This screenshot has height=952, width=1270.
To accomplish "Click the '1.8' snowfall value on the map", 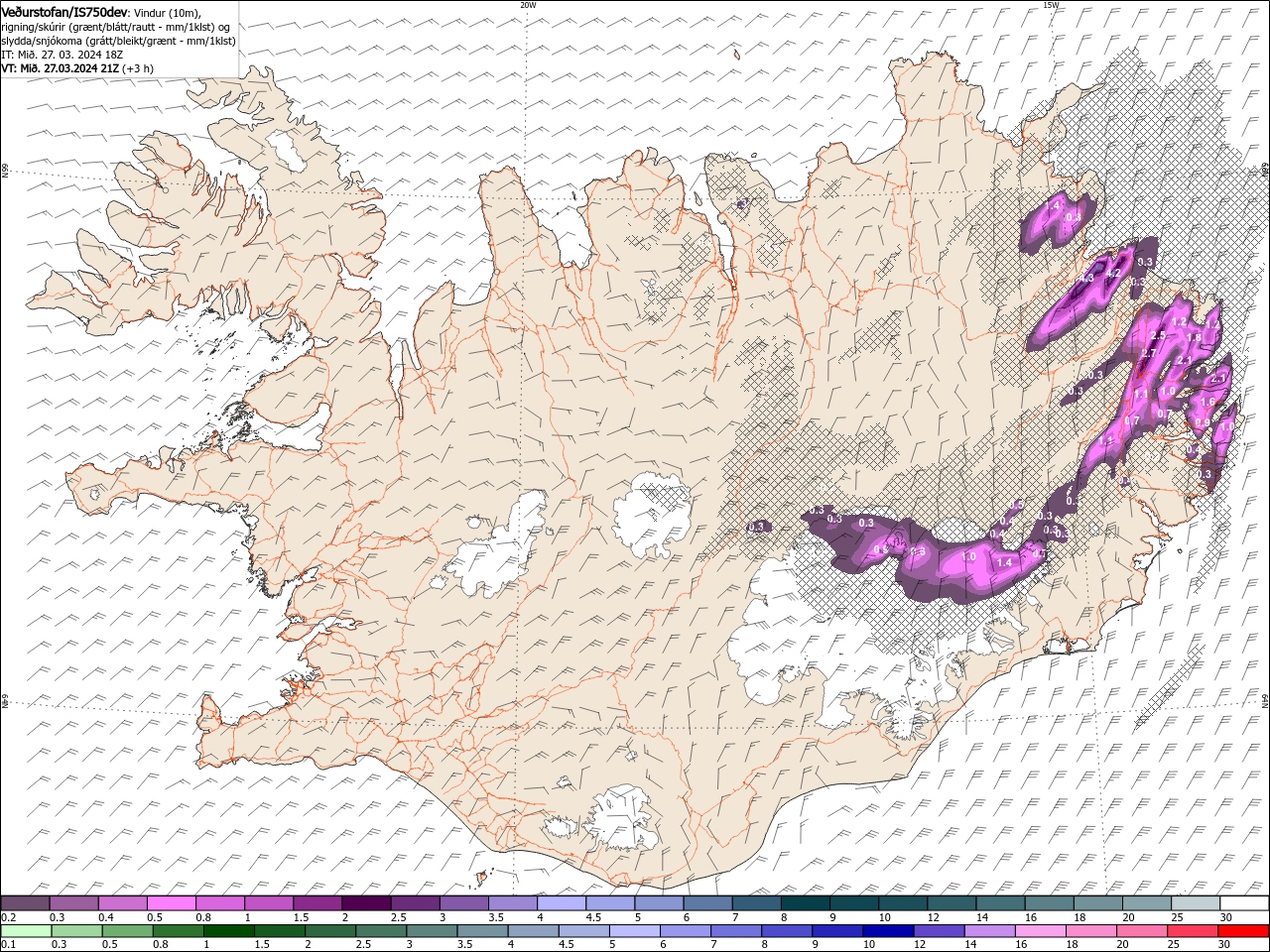I will [1194, 337].
